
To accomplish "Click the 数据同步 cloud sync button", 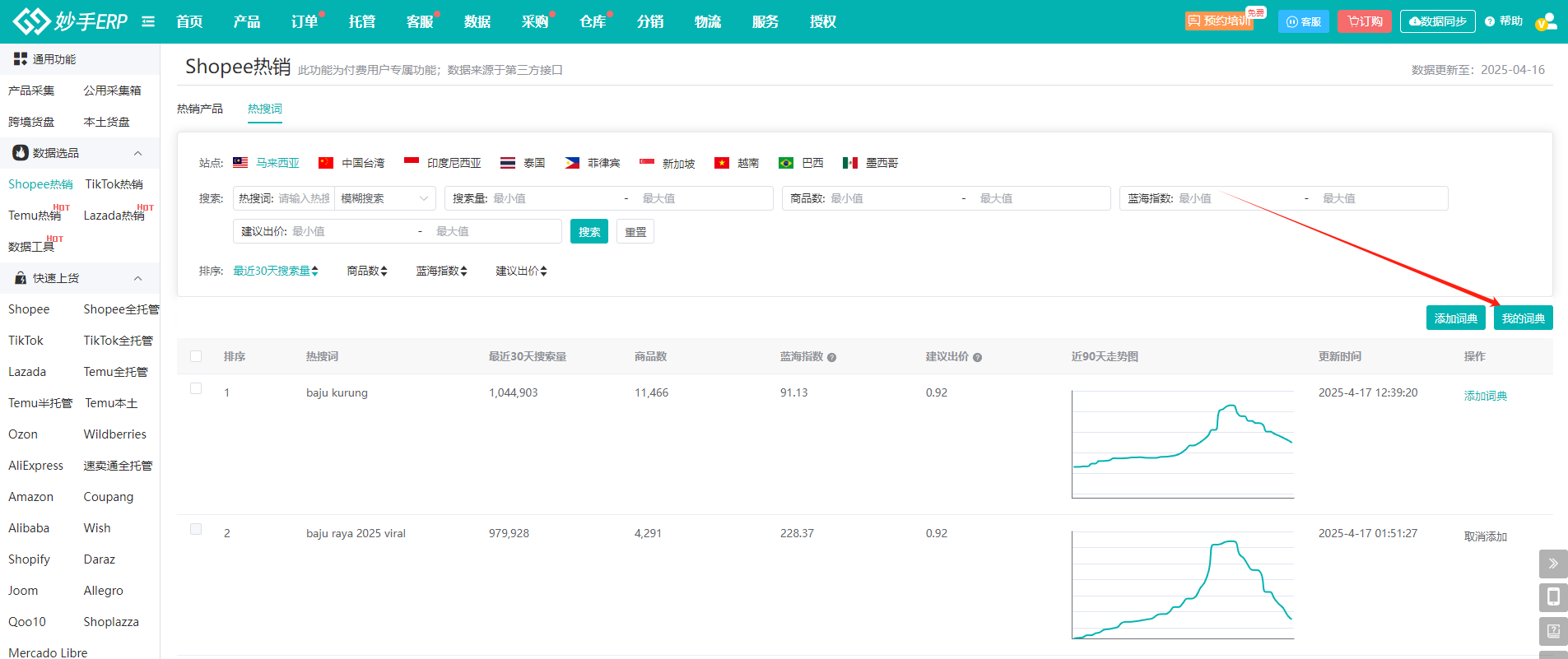I will pos(1437,21).
